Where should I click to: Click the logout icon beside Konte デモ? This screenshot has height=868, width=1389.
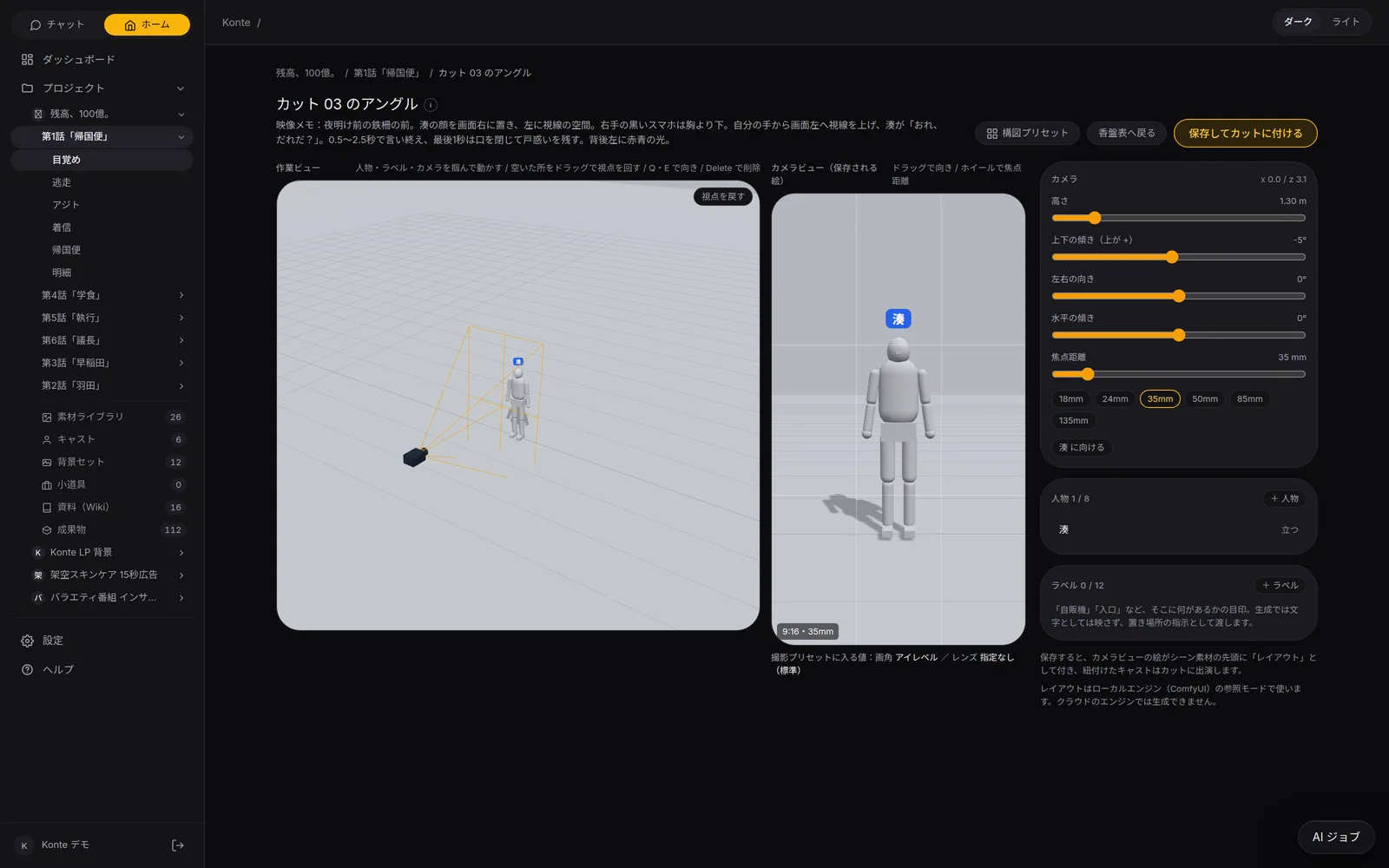178,845
